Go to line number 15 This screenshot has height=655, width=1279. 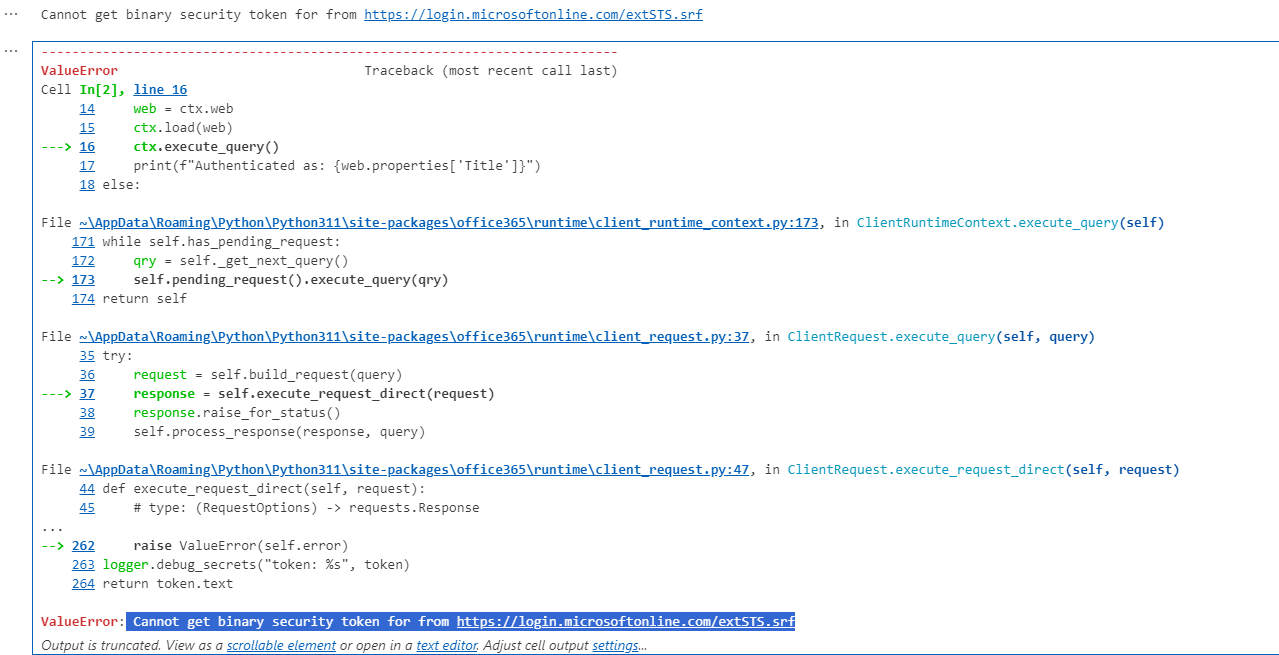pos(87,128)
